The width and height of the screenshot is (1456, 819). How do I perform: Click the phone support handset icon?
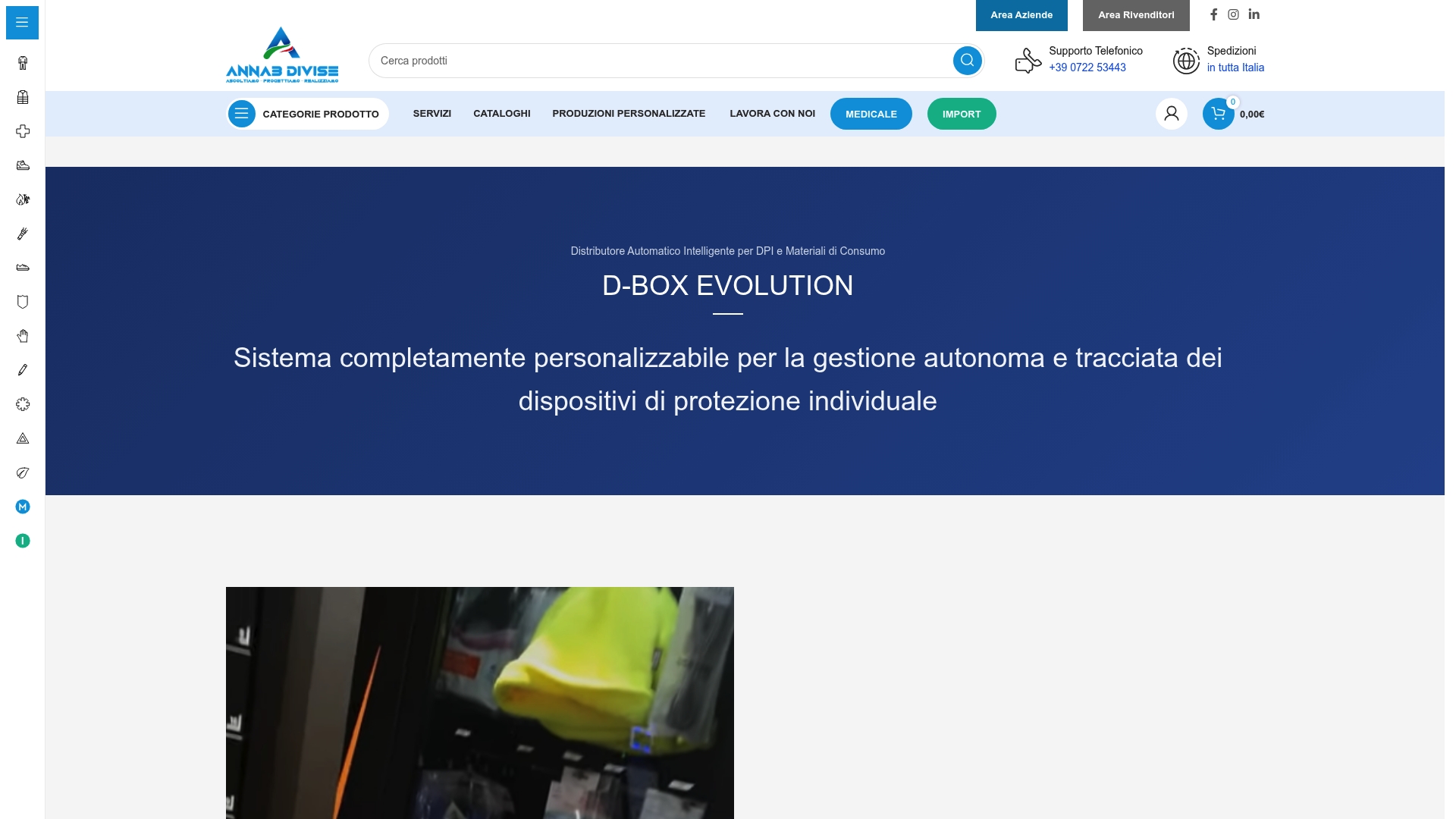coord(1028,61)
